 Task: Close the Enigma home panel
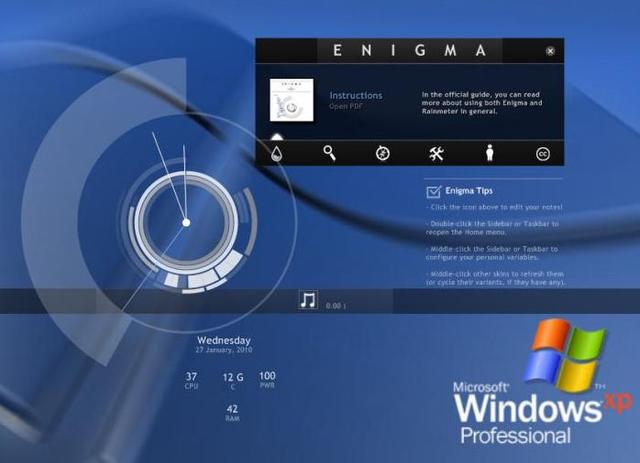tap(551, 51)
